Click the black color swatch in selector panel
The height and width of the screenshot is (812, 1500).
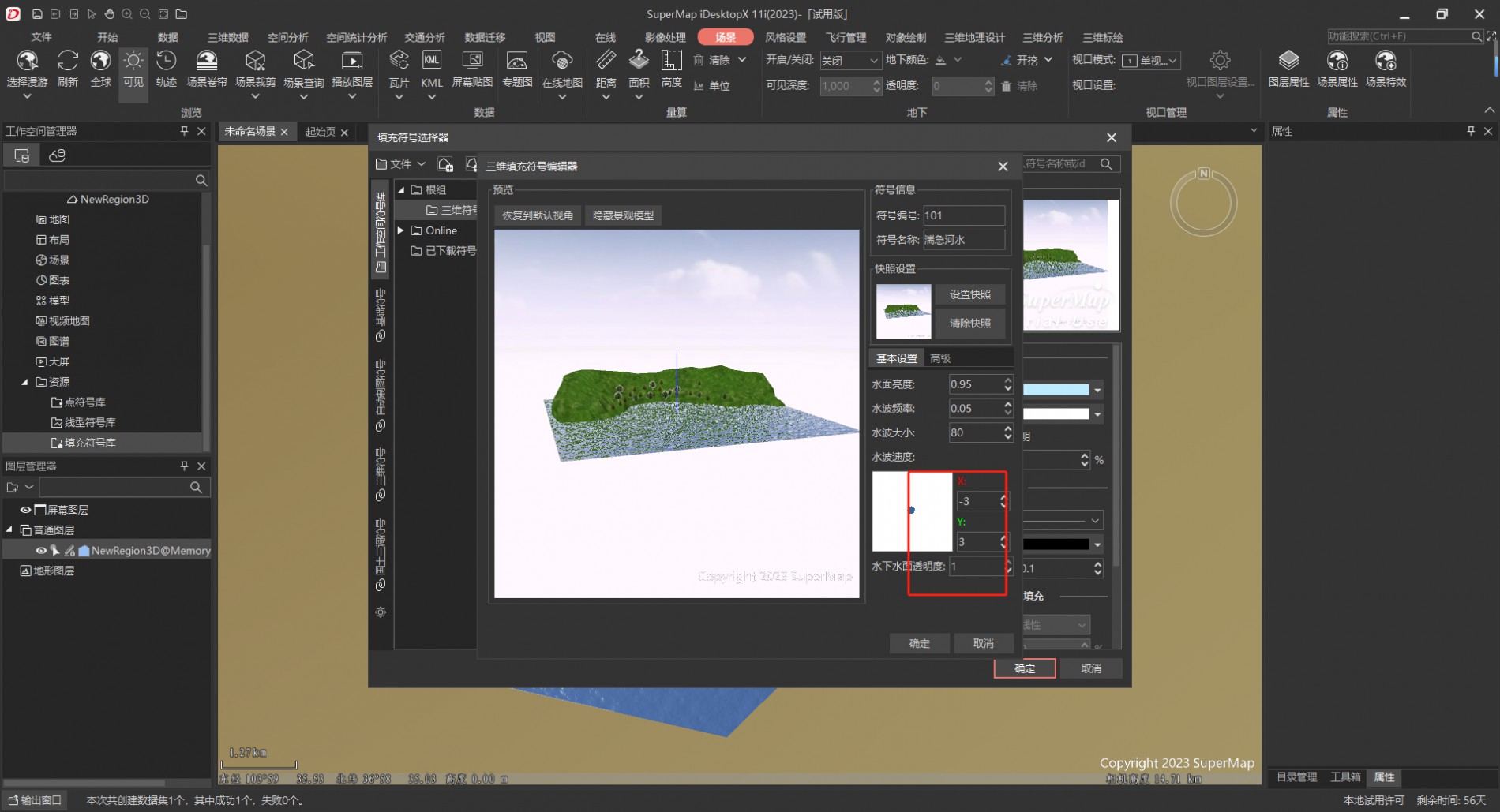click(x=1056, y=544)
